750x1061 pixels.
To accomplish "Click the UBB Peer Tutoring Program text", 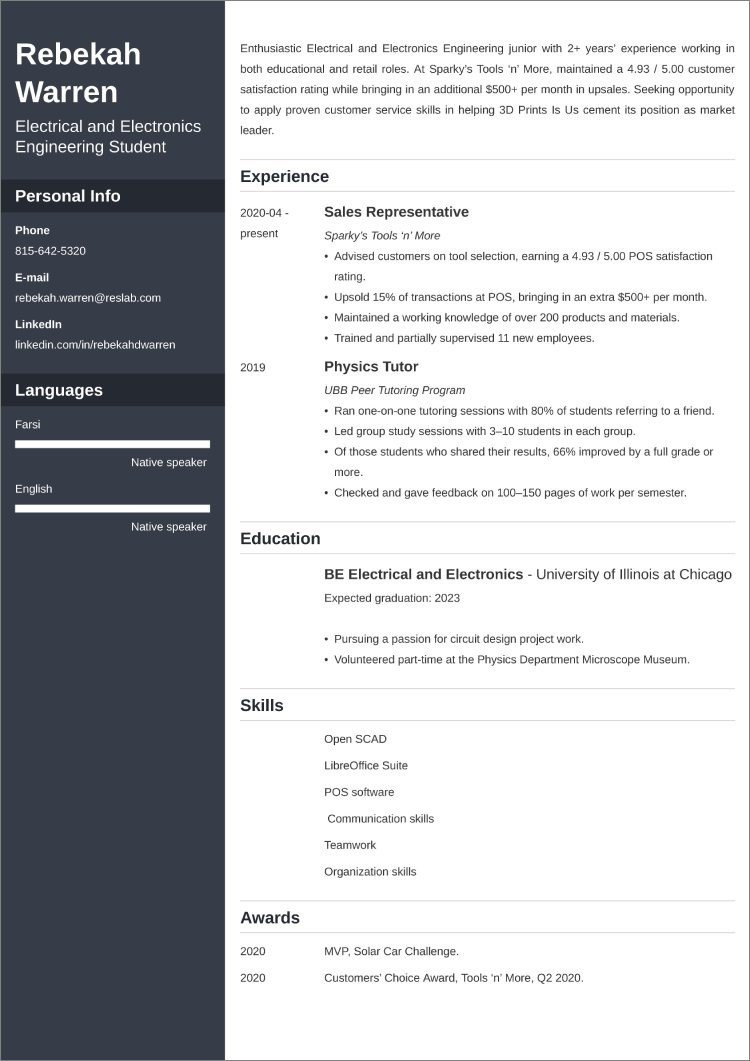I will click(394, 390).
